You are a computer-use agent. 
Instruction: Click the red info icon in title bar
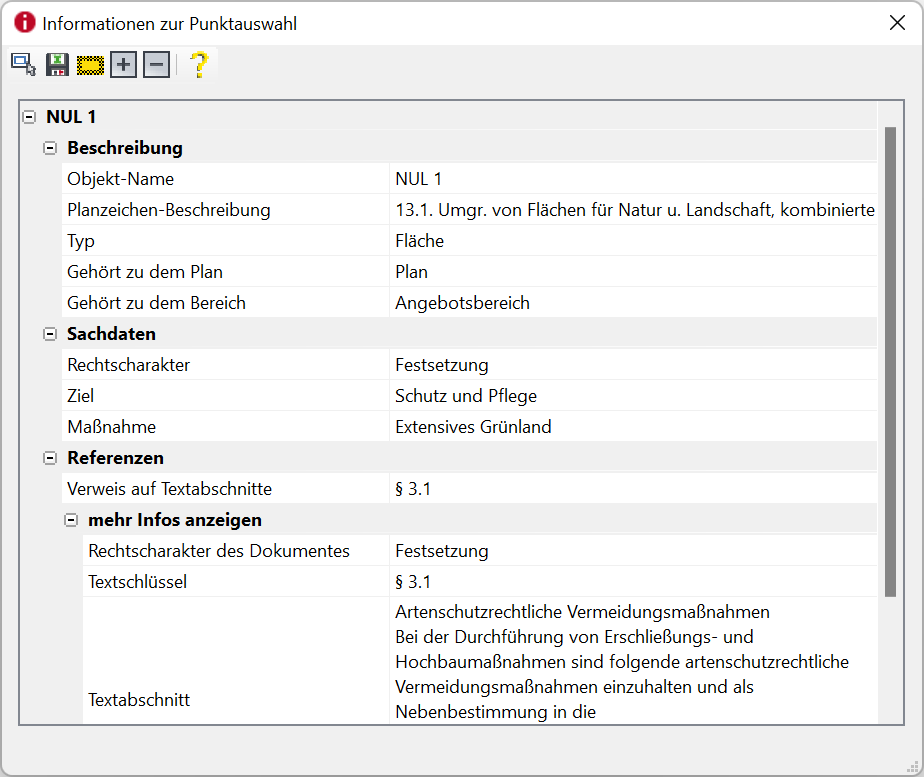[x=24, y=23]
